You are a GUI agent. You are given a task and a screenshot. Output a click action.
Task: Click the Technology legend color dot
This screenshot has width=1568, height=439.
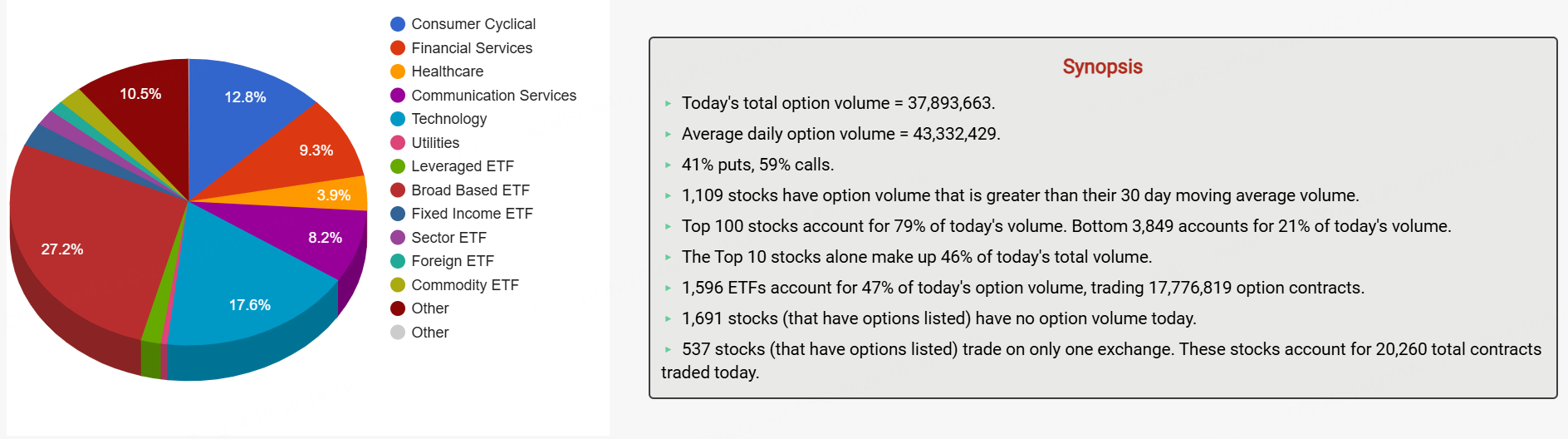click(x=398, y=119)
